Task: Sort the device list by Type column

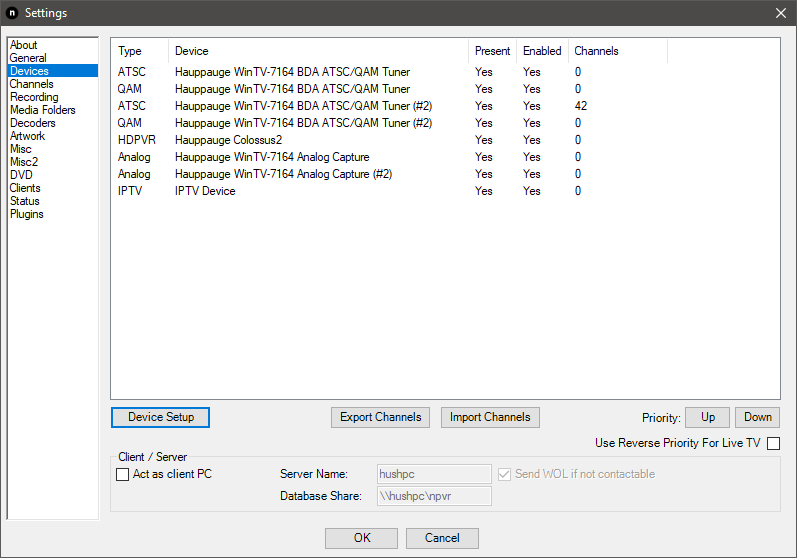Action: click(x=140, y=51)
